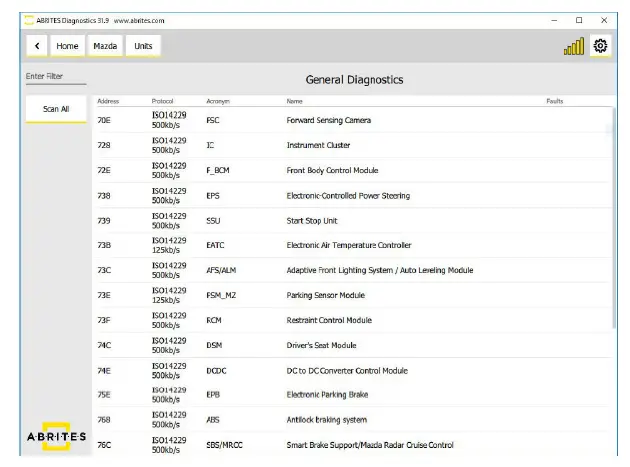This screenshot has height=467, width=630.
Task: Open the Restraint Control Module
Action: (354, 320)
